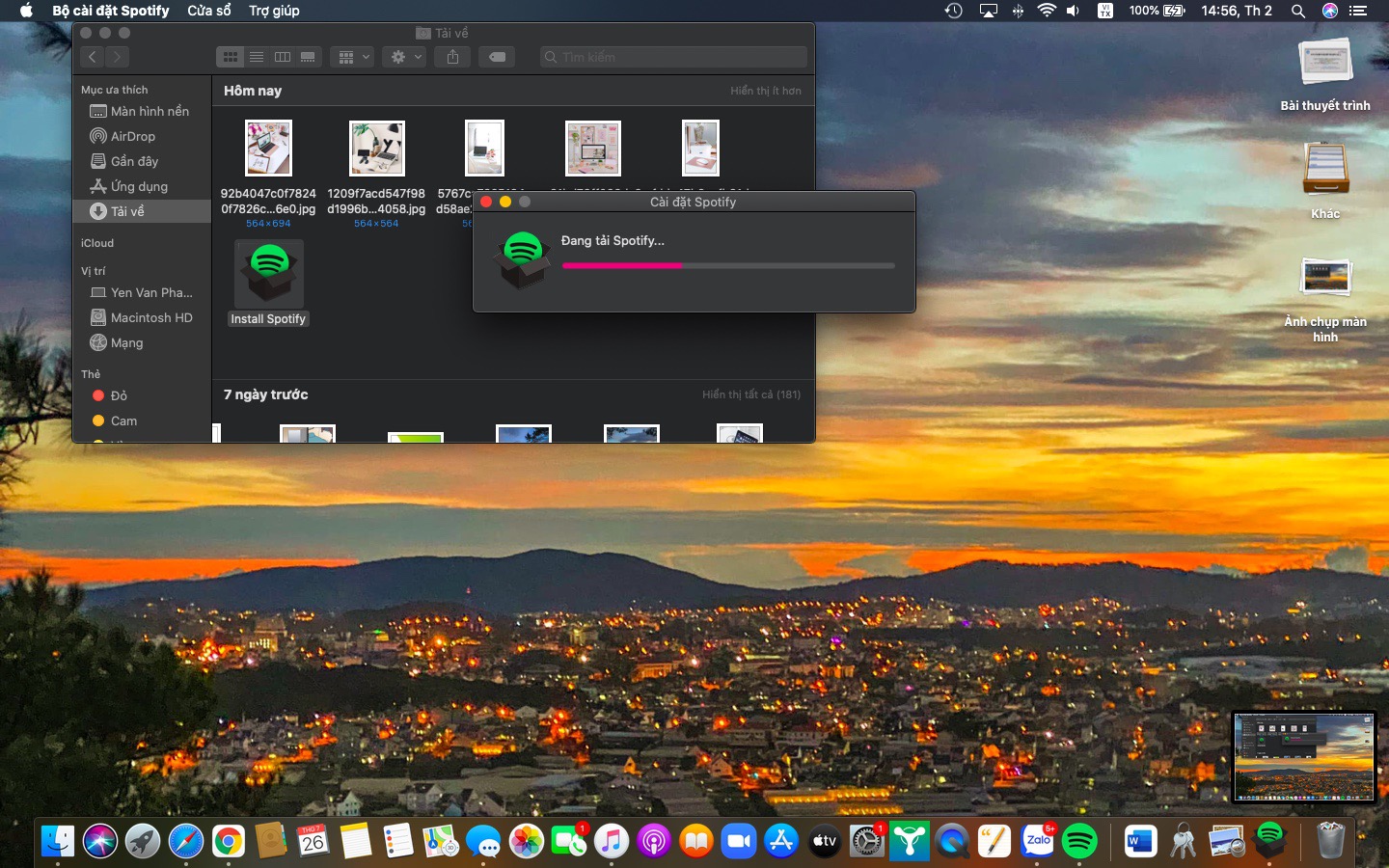This screenshot has width=1389, height=868.
Task: Launch Zoom from the Dock
Action: pos(739,842)
